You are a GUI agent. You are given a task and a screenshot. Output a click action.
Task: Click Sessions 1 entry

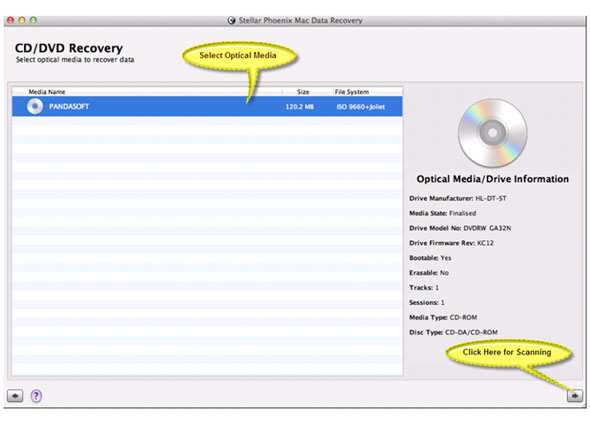coord(427,302)
